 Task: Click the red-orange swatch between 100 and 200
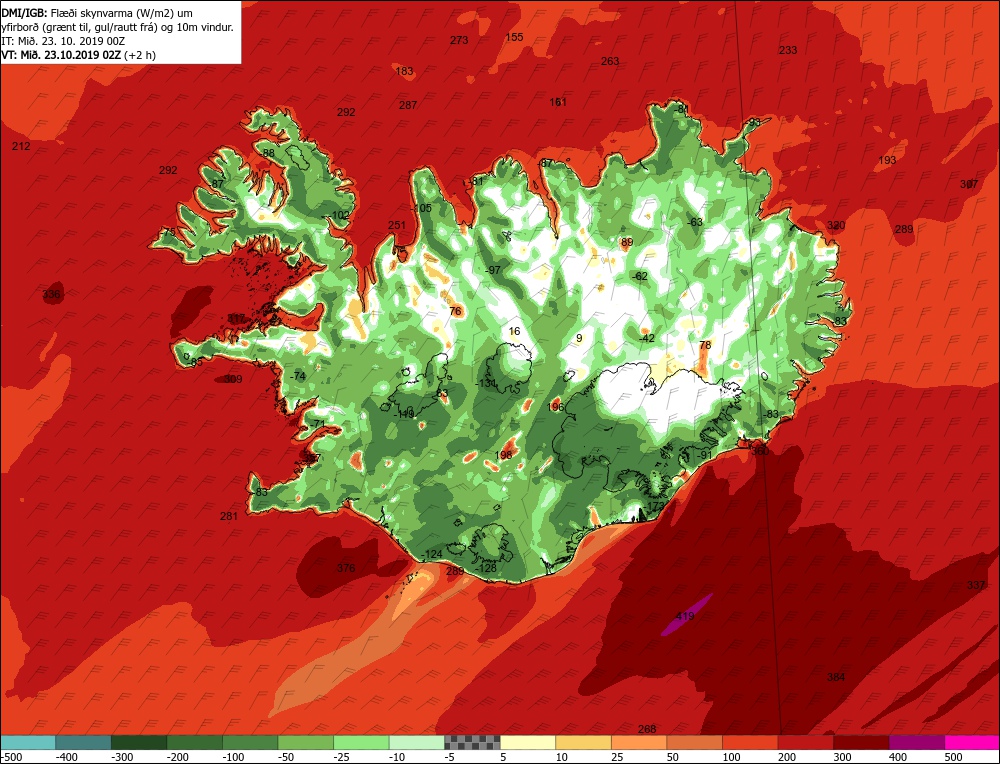pyautogui.click(x=750, y=742)
